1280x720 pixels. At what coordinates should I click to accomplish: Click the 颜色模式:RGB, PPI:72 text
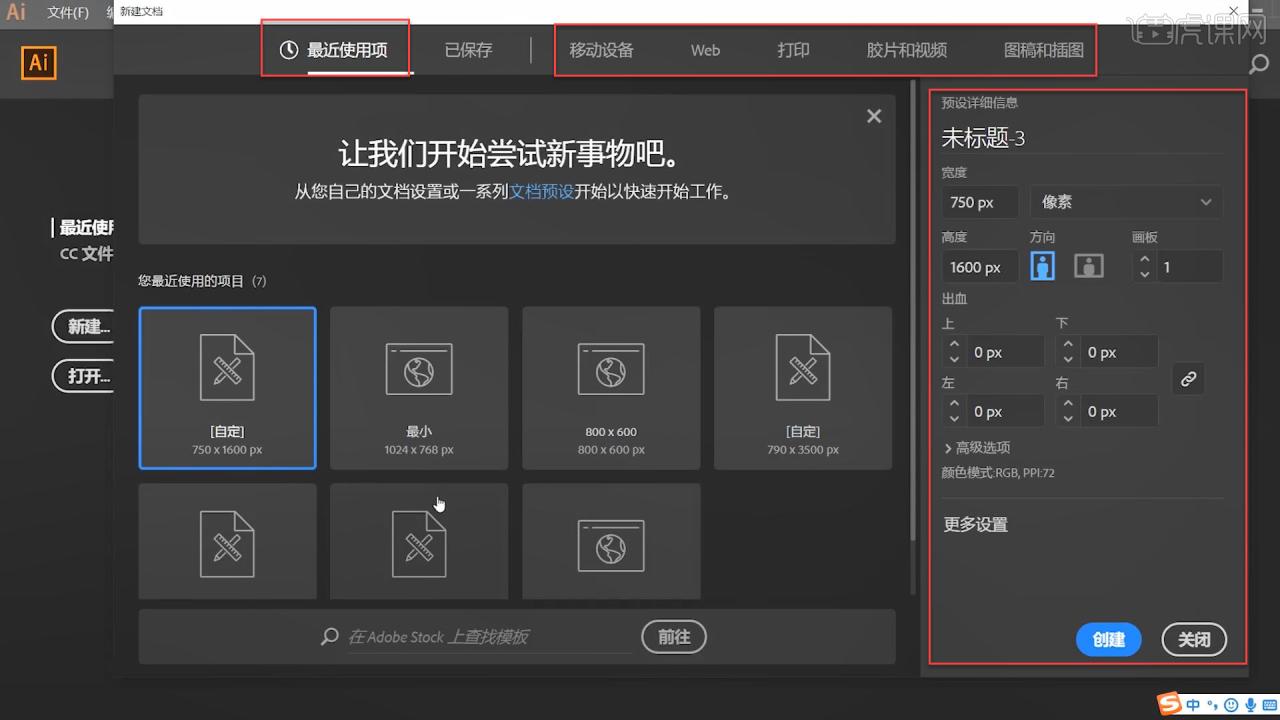pos(998,473)
